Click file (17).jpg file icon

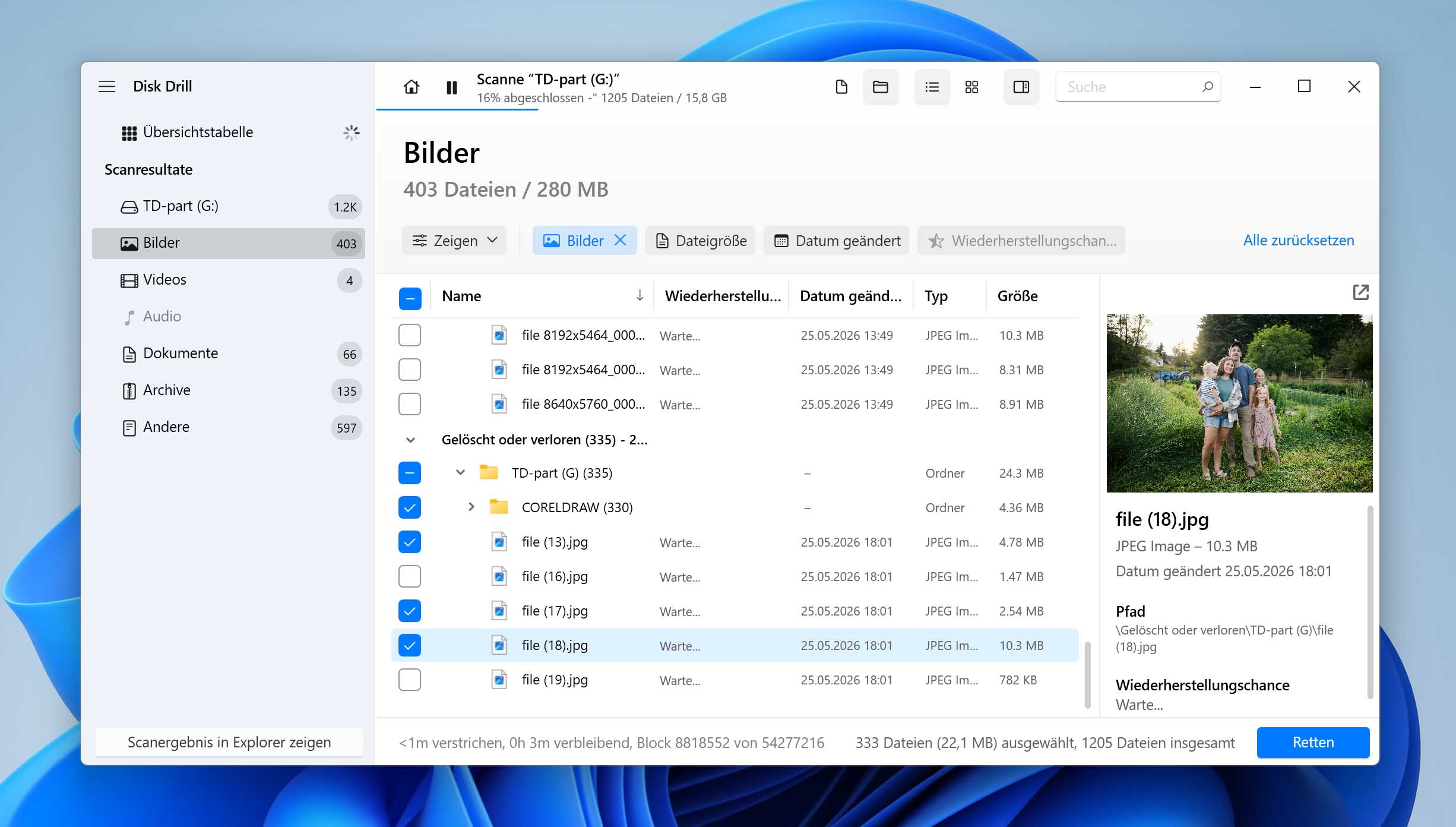click(x=499, y=611)
